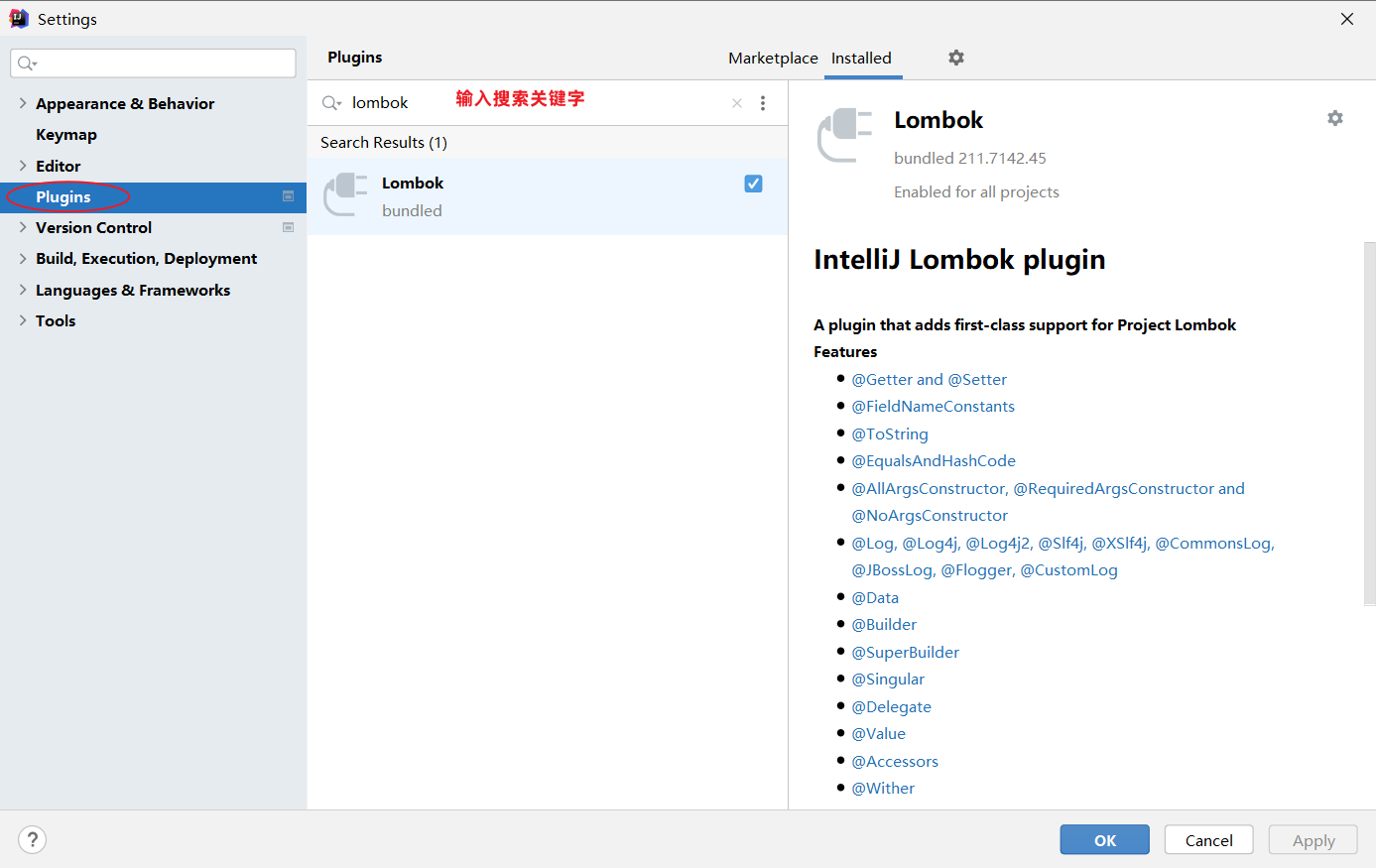
Task: Click the settings search magnifier icon
Action: tap(26, 63)
